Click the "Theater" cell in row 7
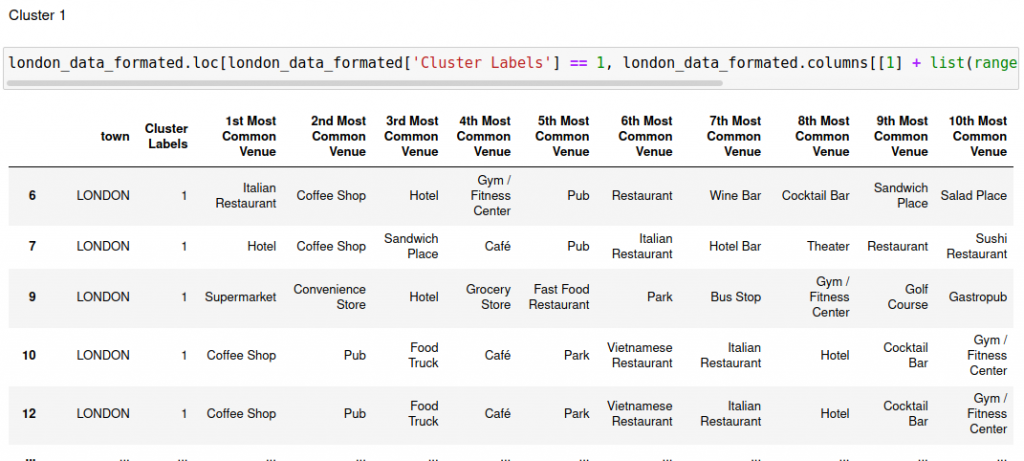Image resolution: width=1024 pixels, height=461 pixels. pyautogui.click(x=828, y=246)
